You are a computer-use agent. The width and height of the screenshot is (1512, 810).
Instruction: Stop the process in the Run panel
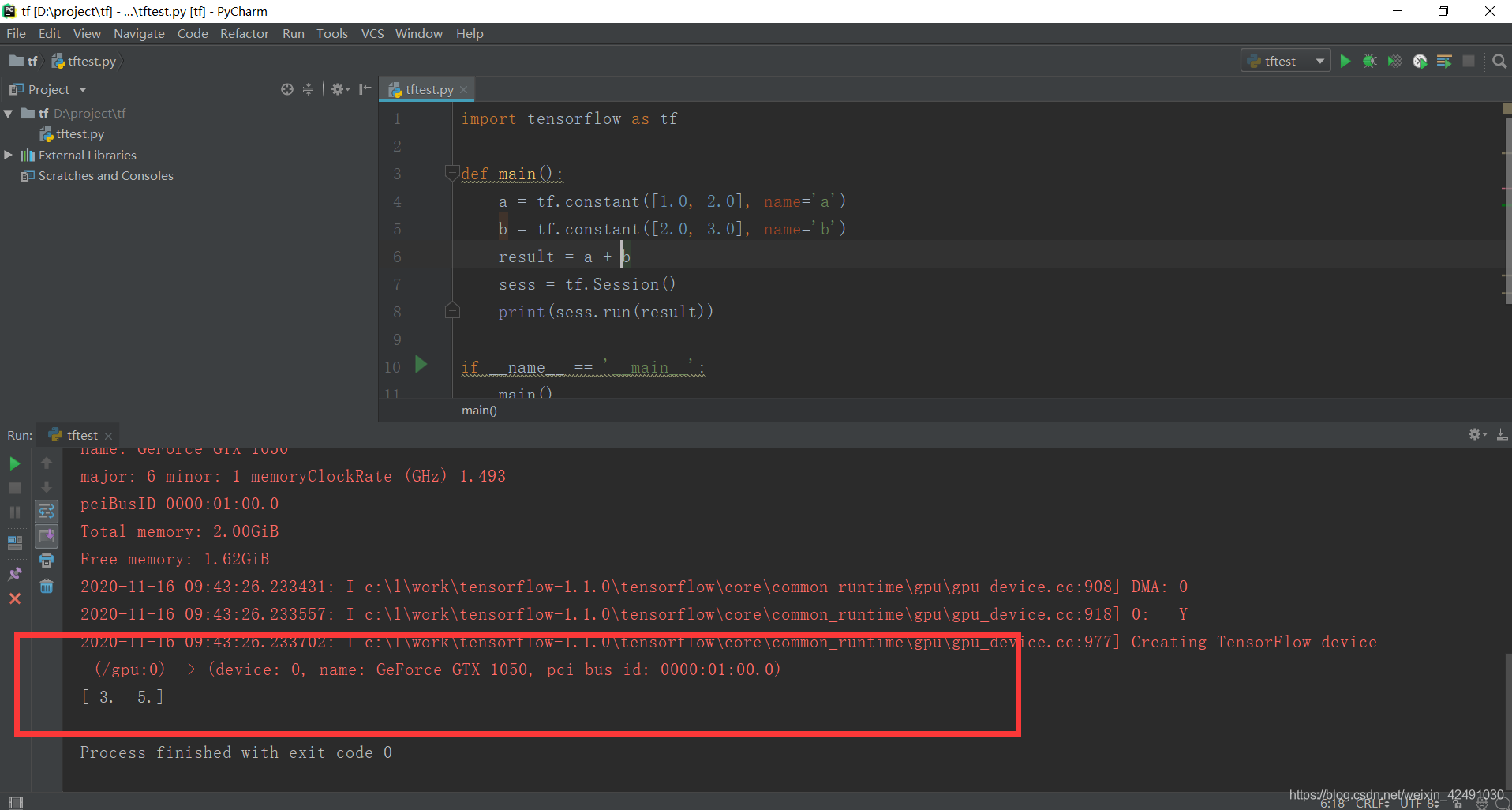coord(15,488)
